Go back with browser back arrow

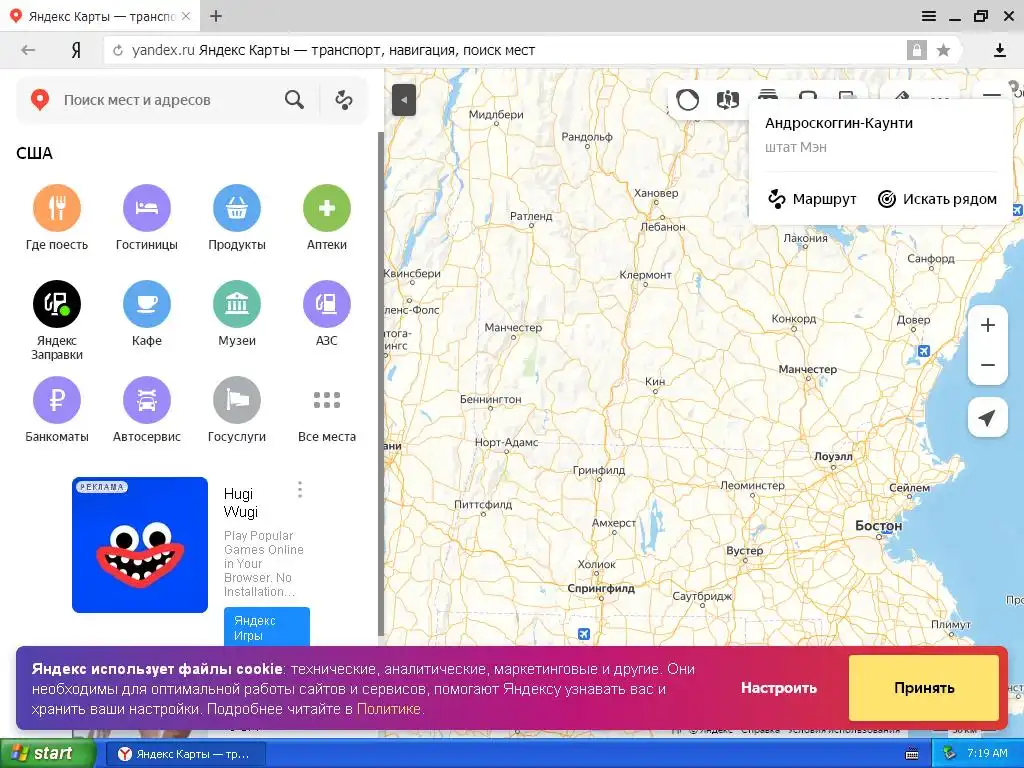click(x=28, y=50)
